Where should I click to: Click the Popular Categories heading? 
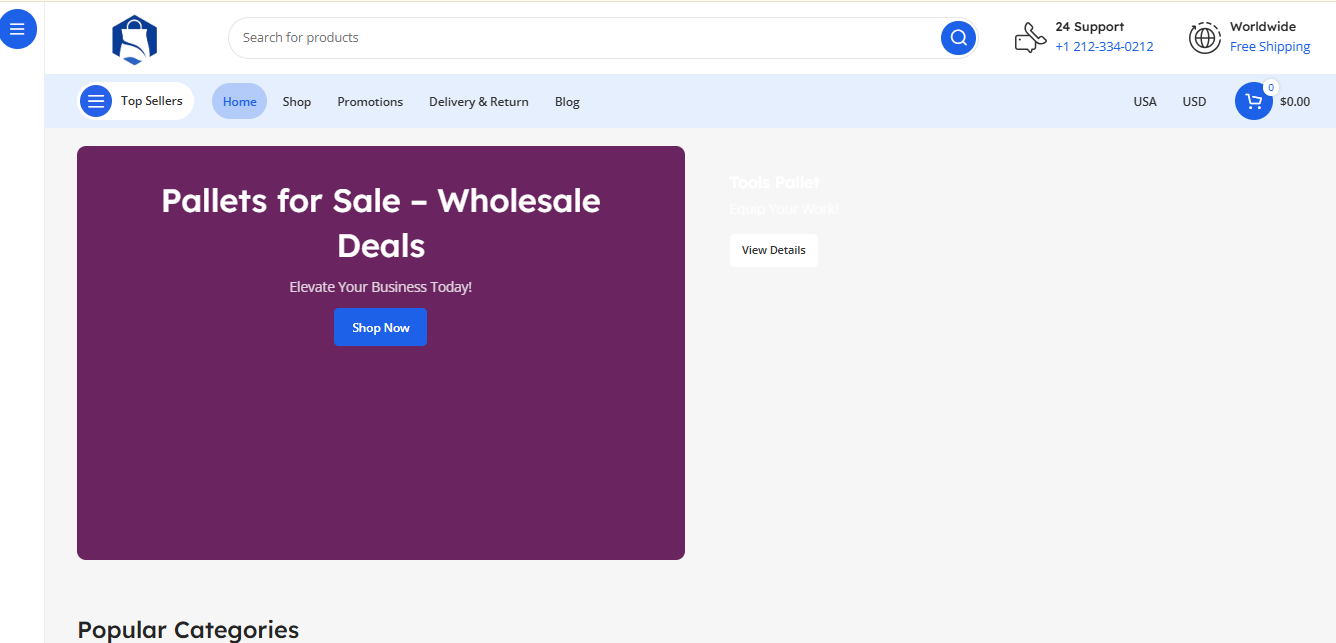(188, 630)
